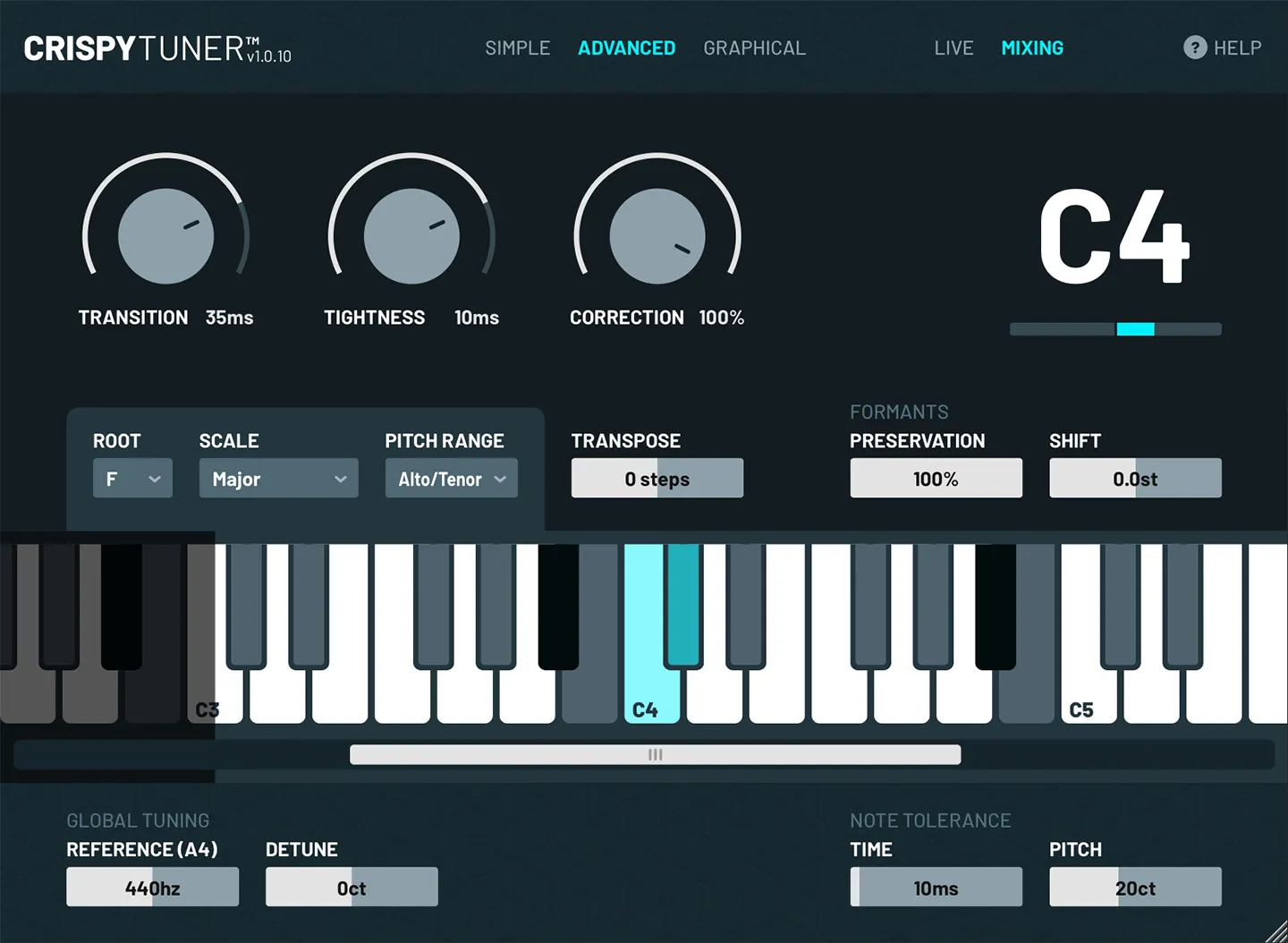This screenshot has width=1288, height=943.
Task: Click the note tolerance TIME 10ms field
Action: pos(936,888)
